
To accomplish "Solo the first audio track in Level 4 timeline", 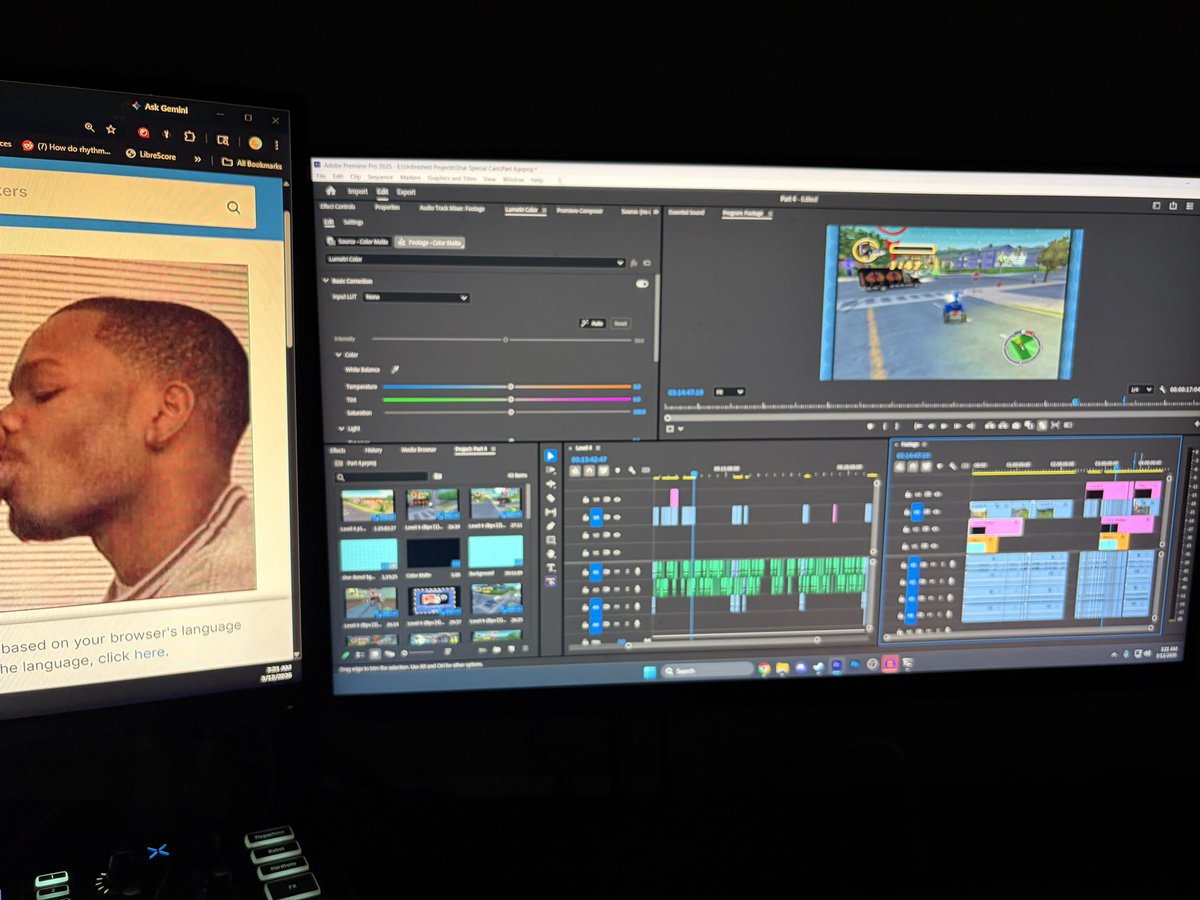I will coord(627,572).
